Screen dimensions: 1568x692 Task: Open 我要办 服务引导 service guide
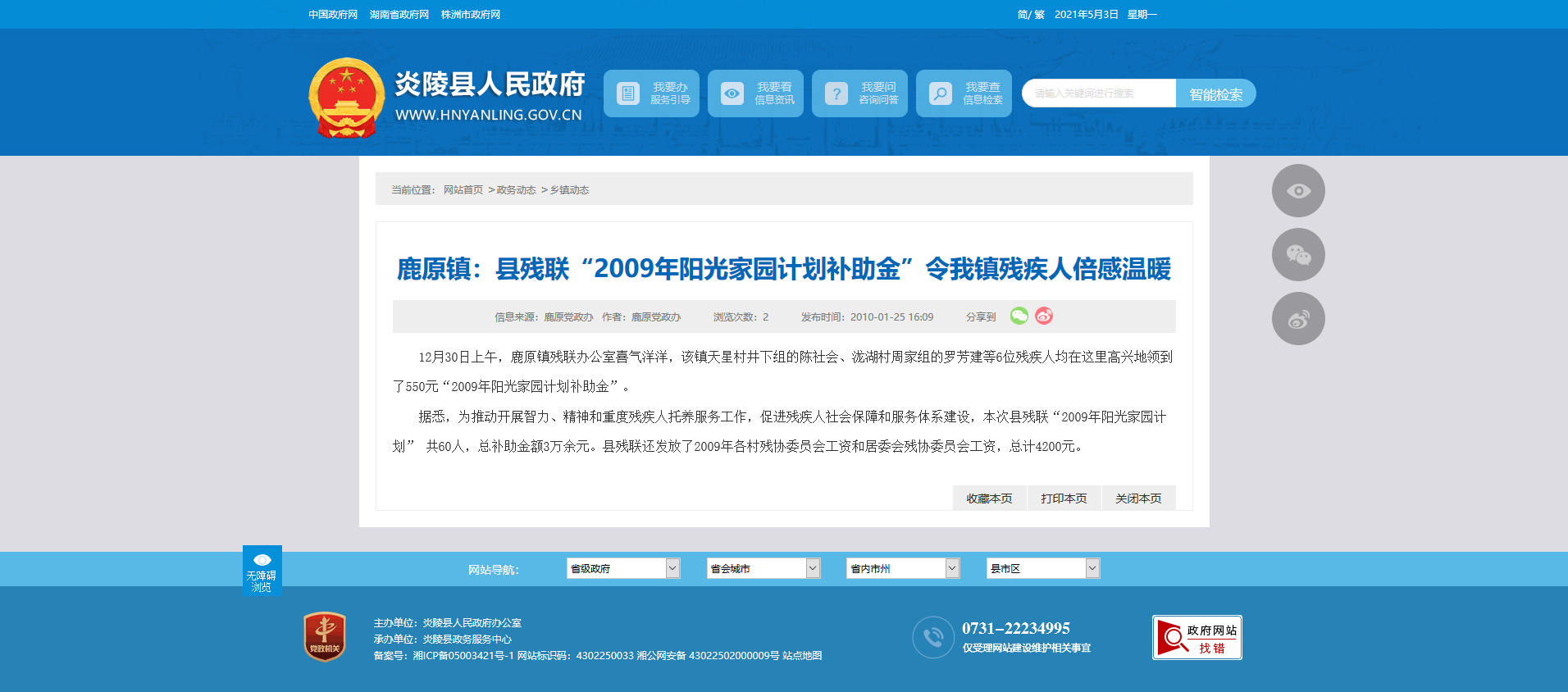[x=651, y=93]
